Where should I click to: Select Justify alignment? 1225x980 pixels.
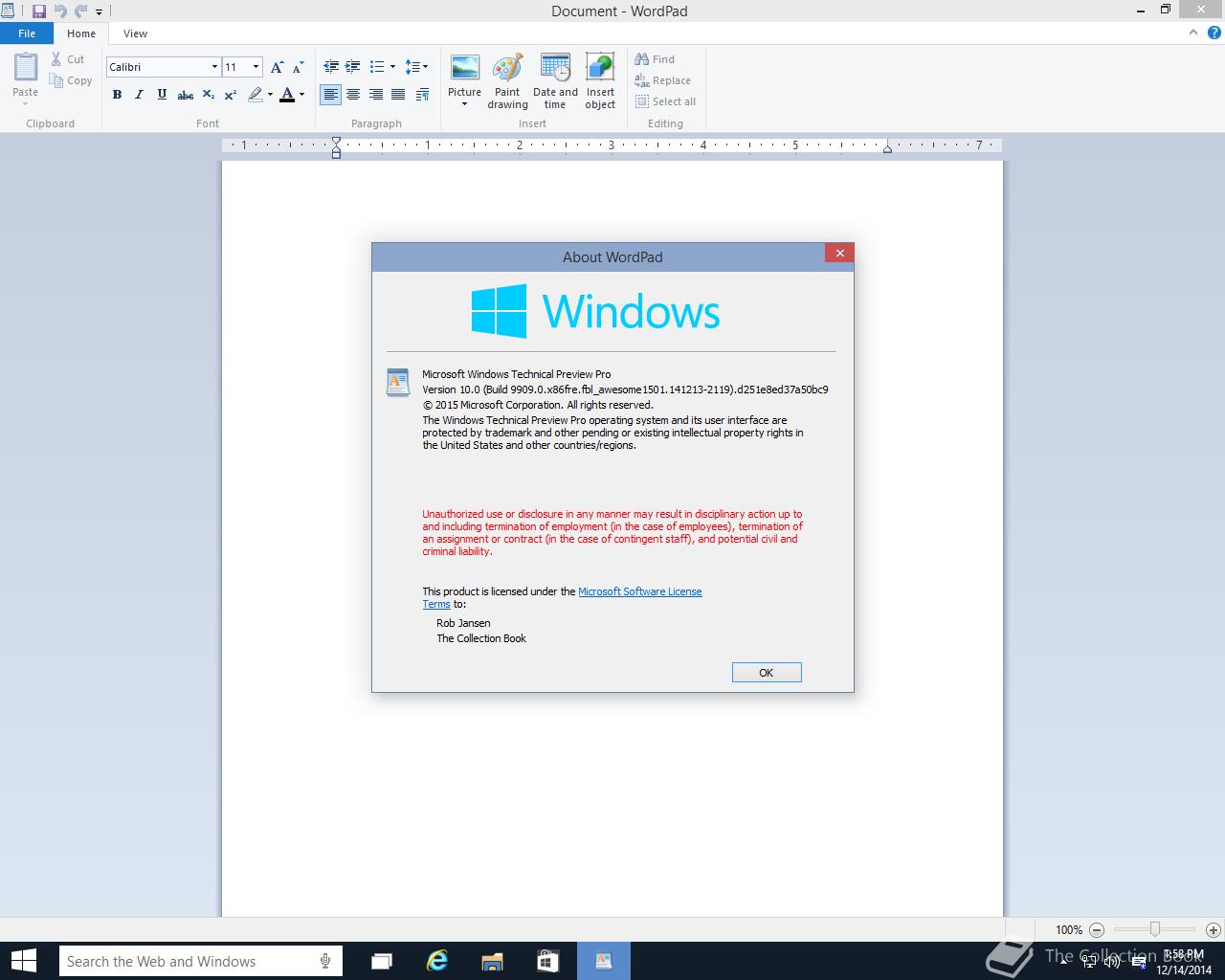[x=397, y=95]
